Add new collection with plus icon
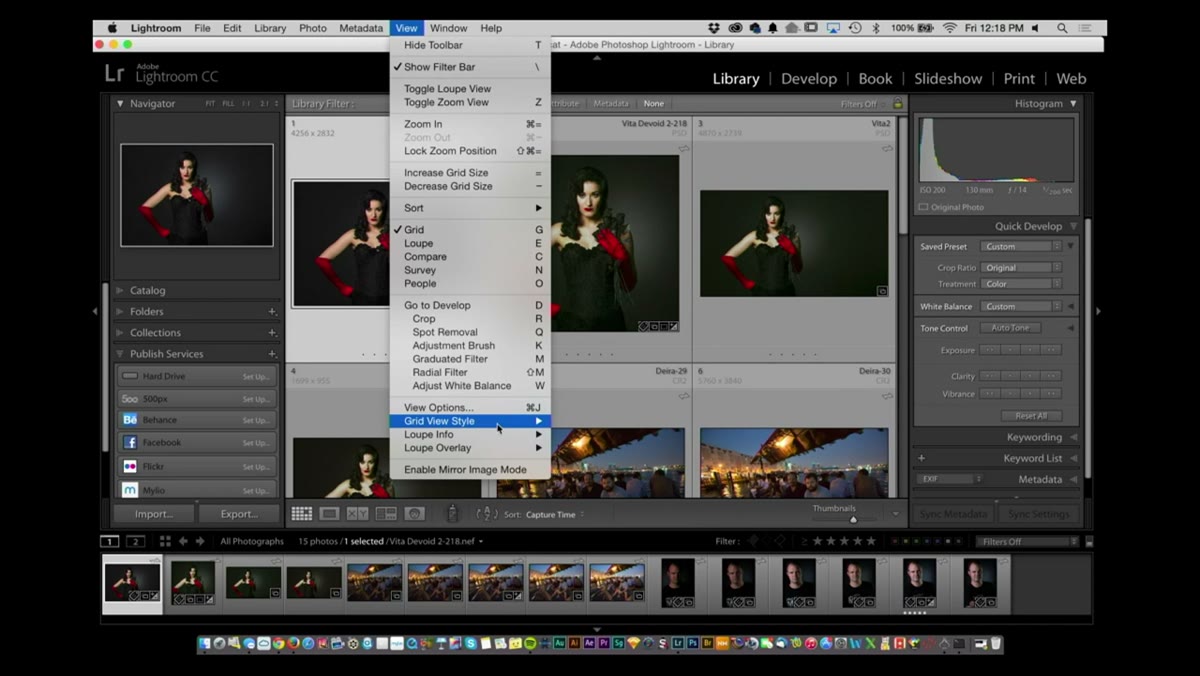The width and height of the screenshot is (1200, 676). pyautogui.click(x=272, y=332)
